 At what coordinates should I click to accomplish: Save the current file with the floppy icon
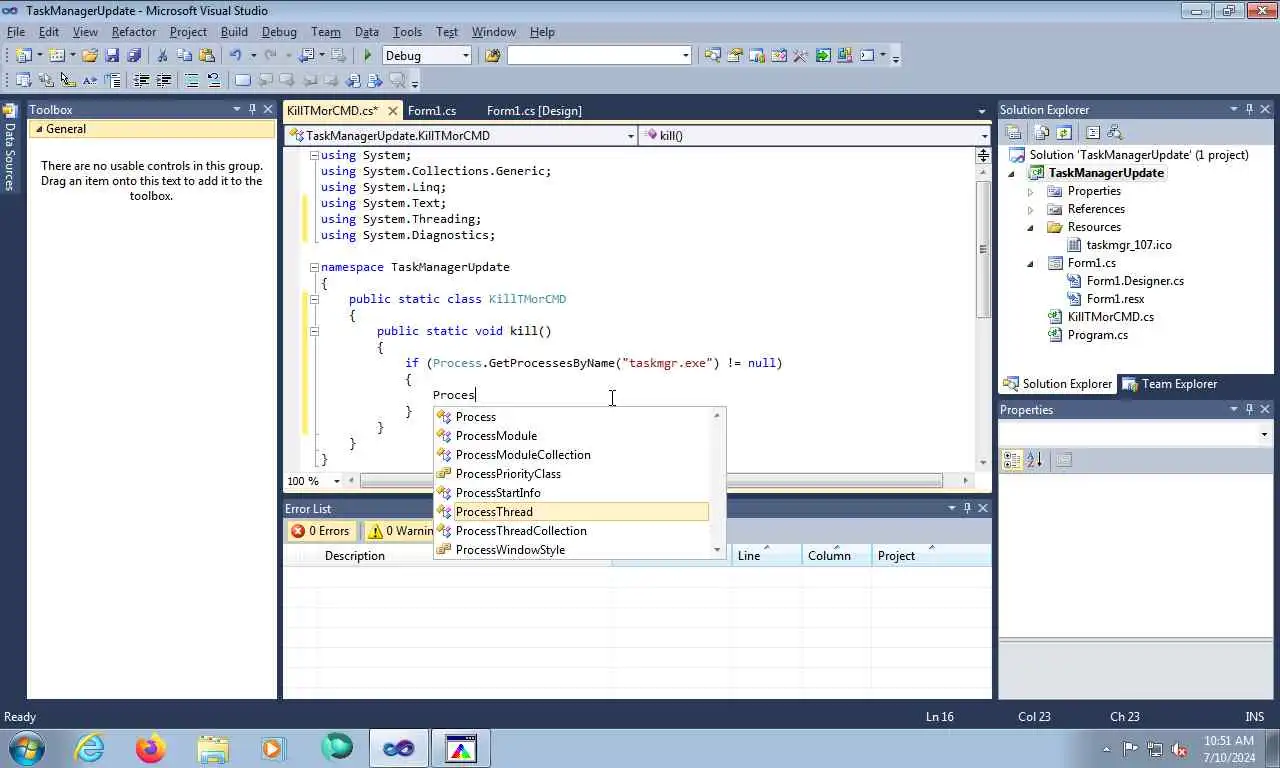pos(112,56)
